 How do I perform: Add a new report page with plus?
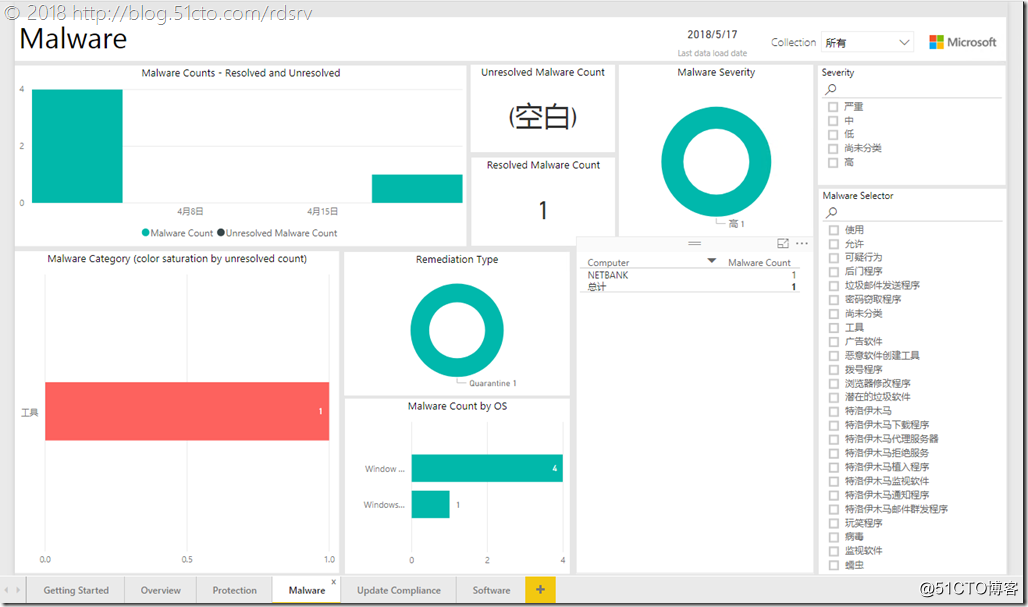[x=540, y=589]
